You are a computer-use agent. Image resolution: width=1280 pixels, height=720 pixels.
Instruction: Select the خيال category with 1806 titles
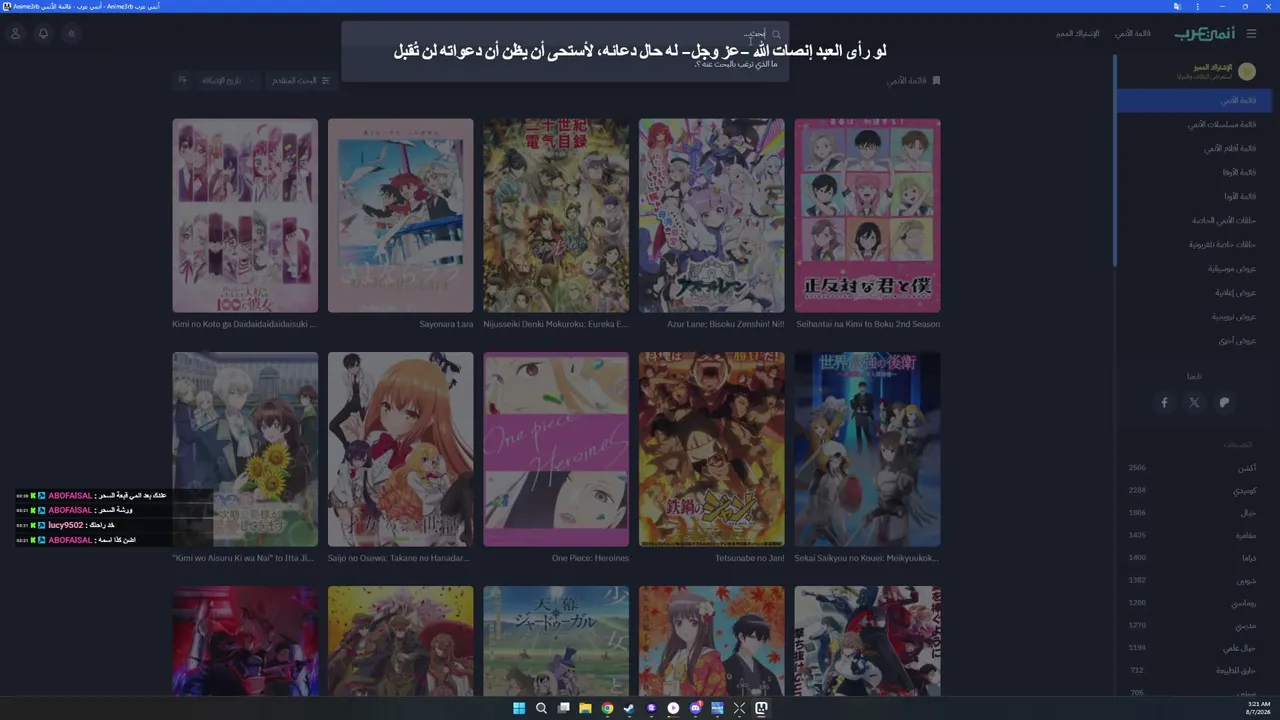click(x=1192, y=513)
